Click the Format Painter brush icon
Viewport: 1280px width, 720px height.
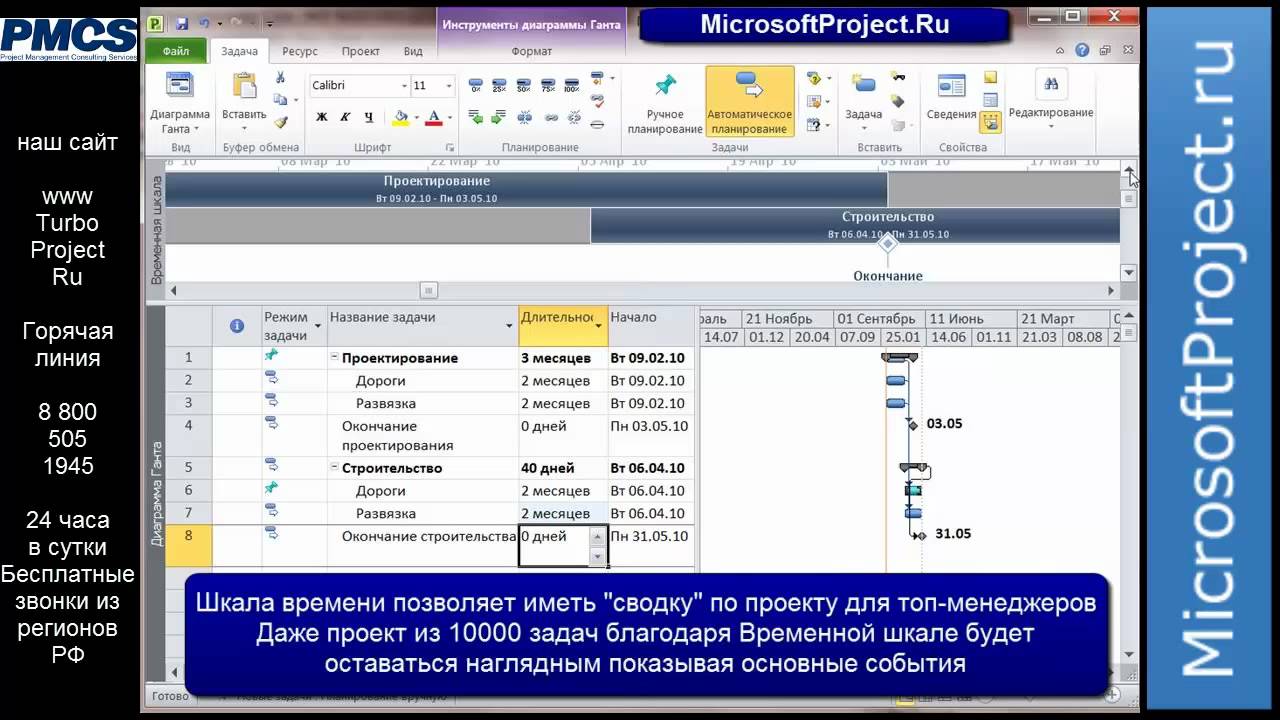(x=280, y=122)
